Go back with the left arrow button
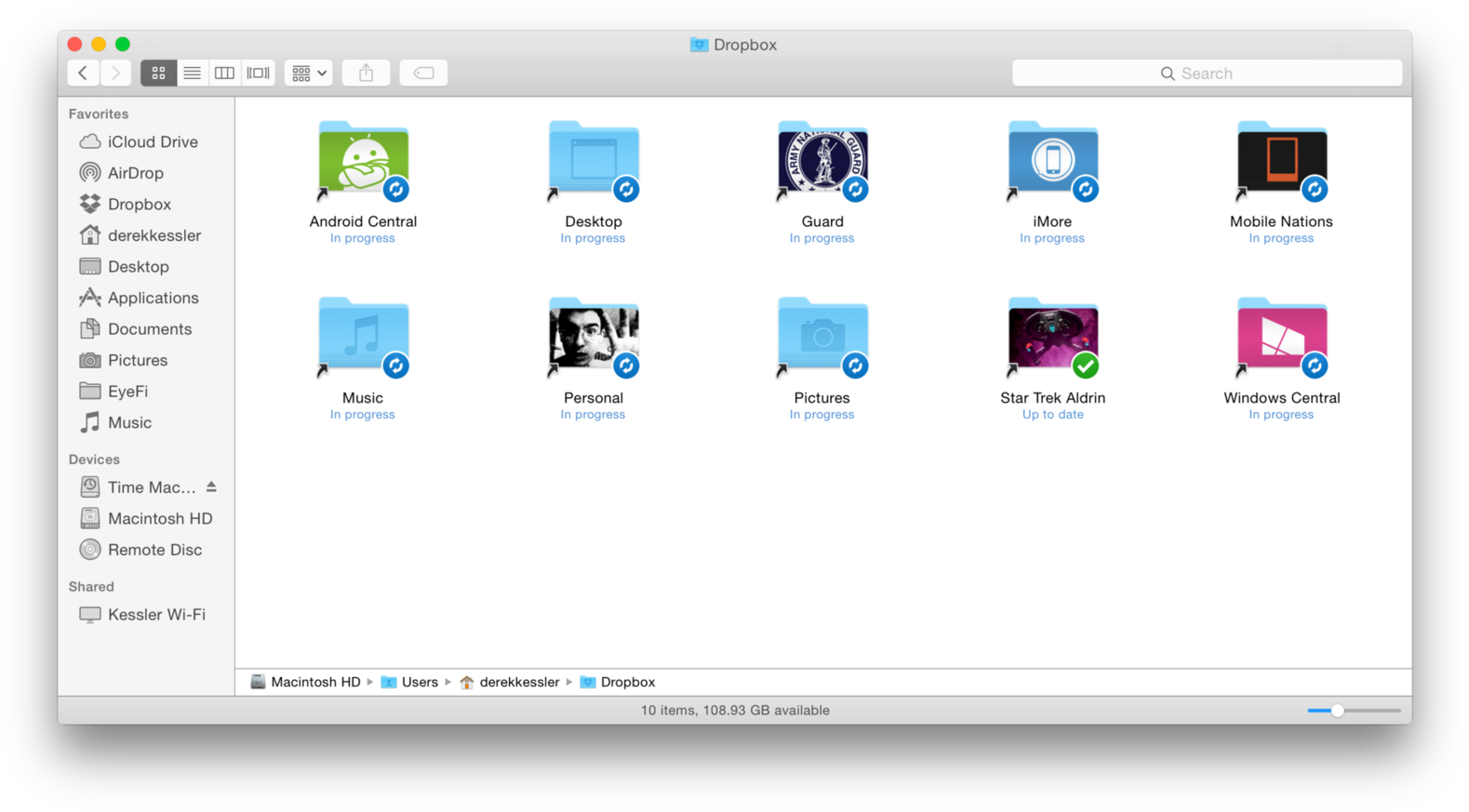The height and width of the screenshot is (812, 1469). (x=83, y=73)
